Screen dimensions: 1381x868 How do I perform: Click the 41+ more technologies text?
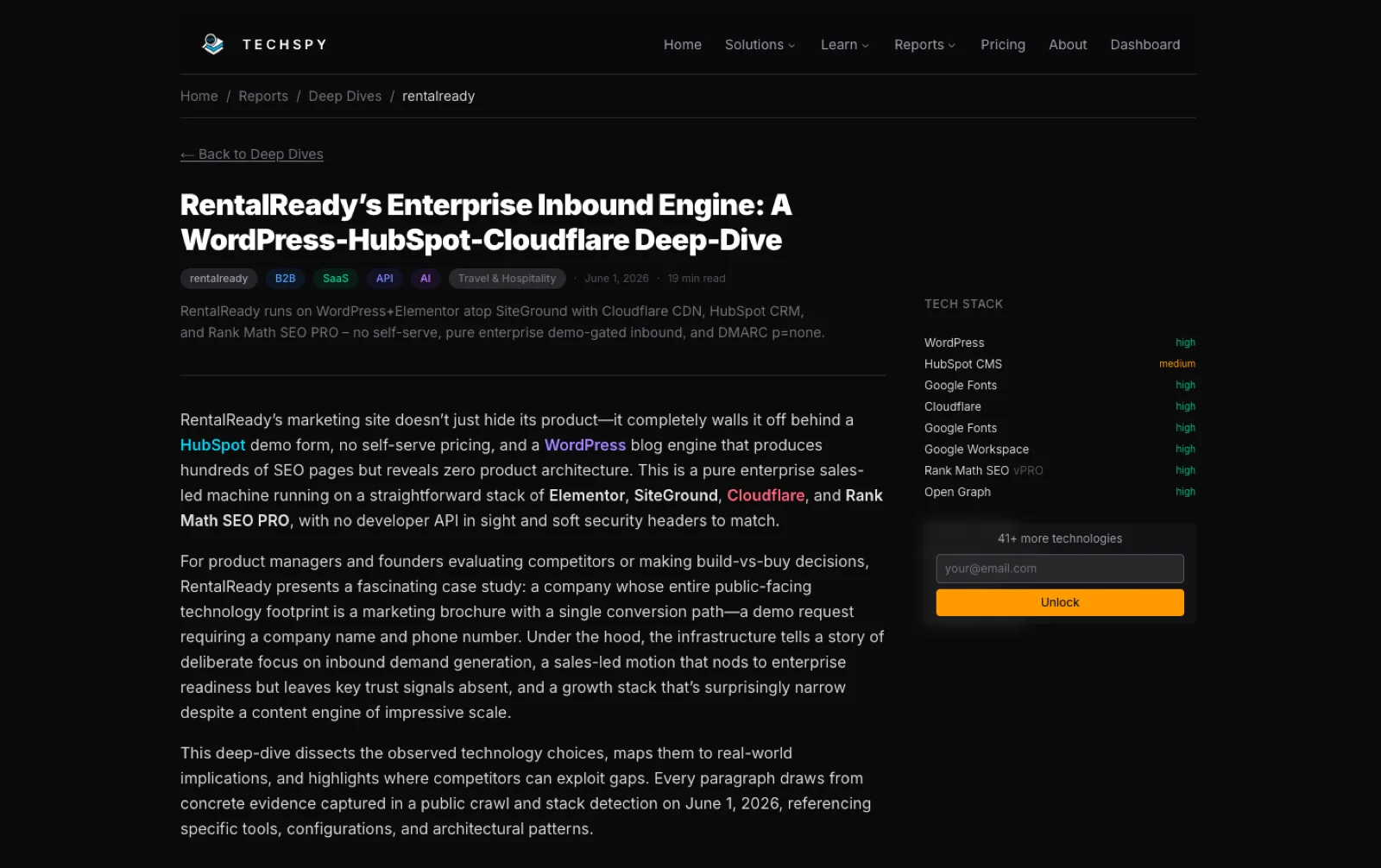(x=1060, y=538)
